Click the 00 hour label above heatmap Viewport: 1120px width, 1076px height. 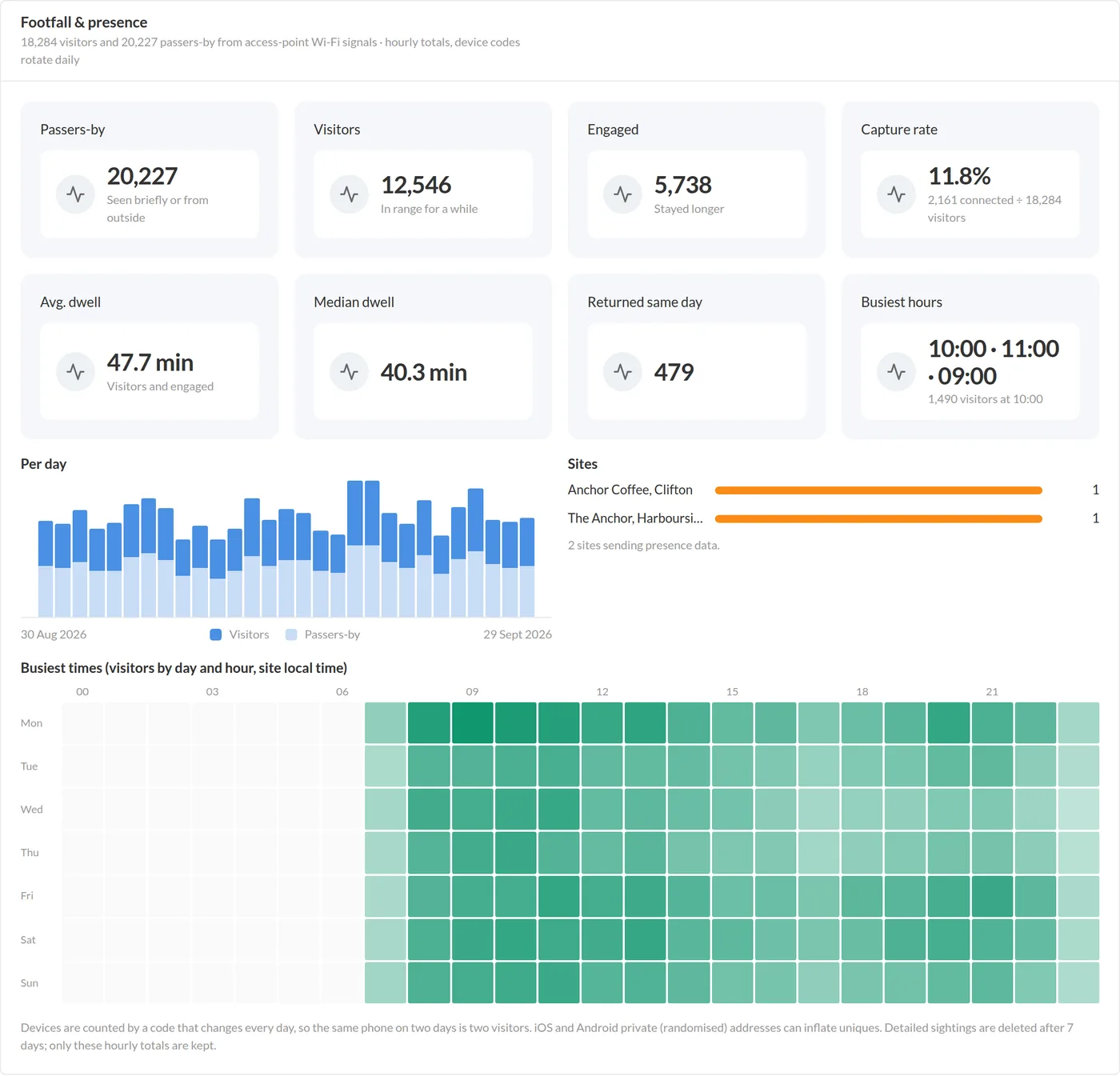click(x=82, y=692)
